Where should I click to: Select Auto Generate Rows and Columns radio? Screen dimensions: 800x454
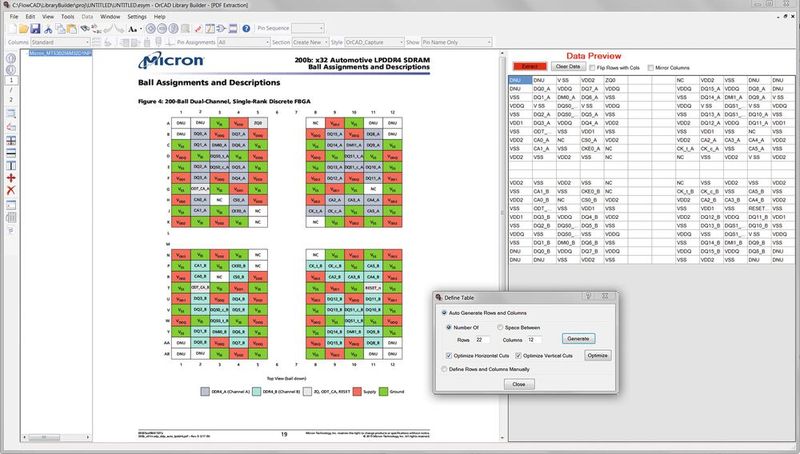444,313
